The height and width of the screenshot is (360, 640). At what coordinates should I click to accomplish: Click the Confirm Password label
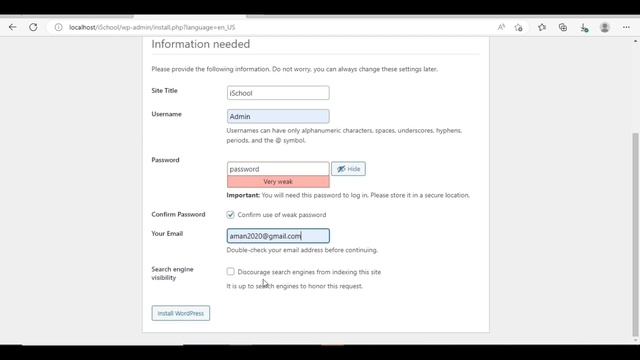click(178, 214)
